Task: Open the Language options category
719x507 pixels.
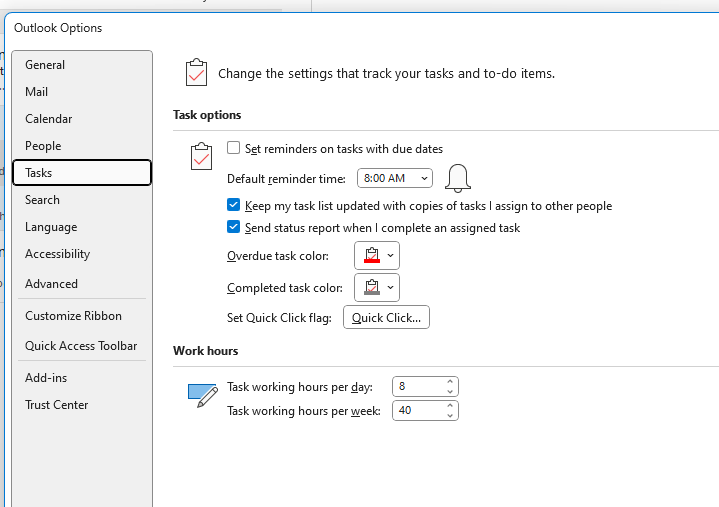Action: (x=82, y=227)
